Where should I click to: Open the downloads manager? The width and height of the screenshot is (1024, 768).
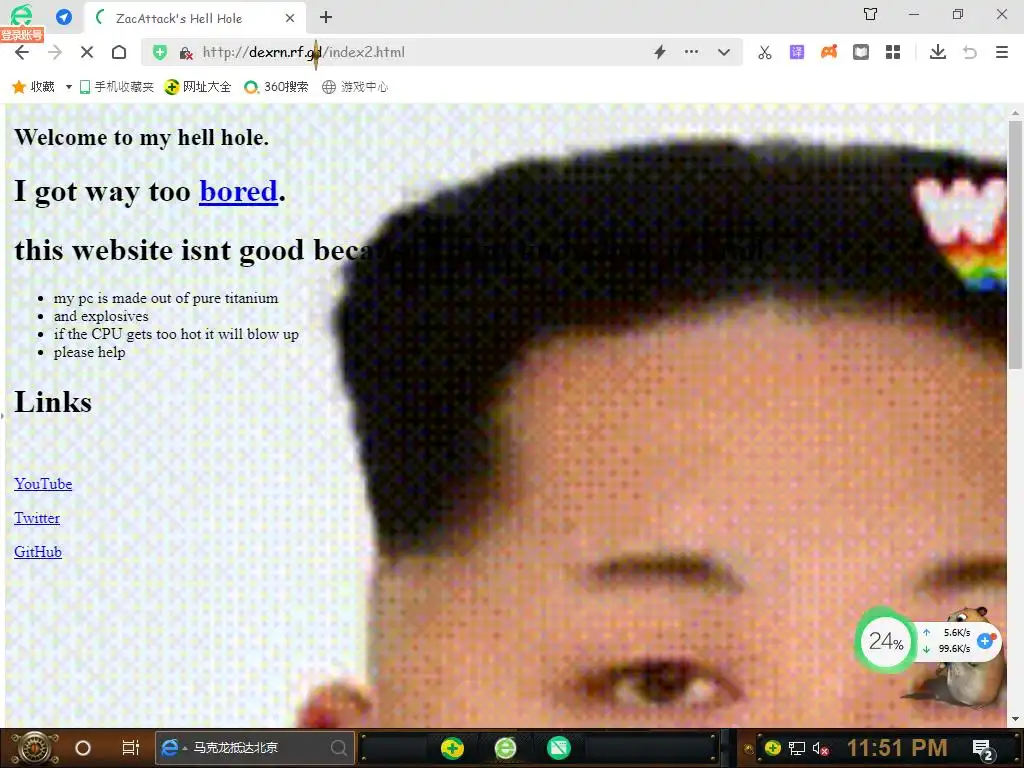938,52
